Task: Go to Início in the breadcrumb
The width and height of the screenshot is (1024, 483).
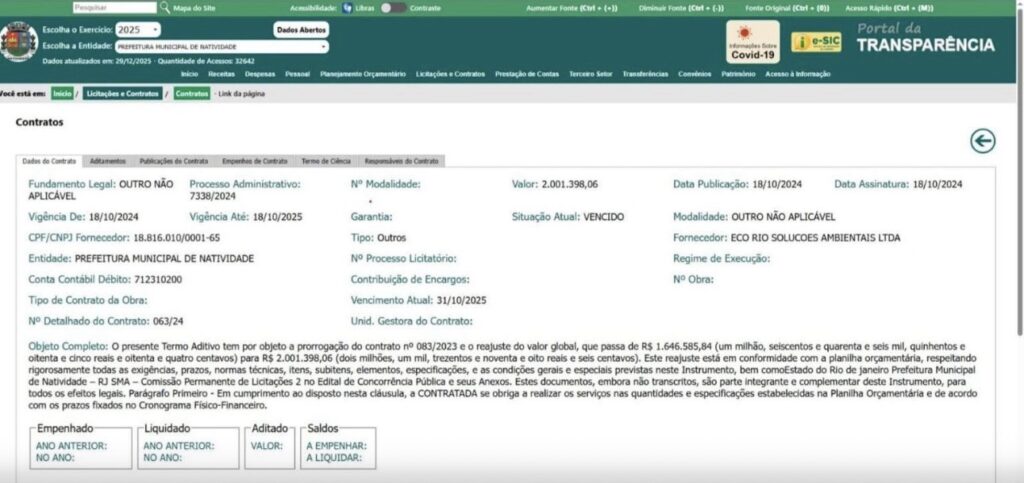Action: [x=62, y=93]
